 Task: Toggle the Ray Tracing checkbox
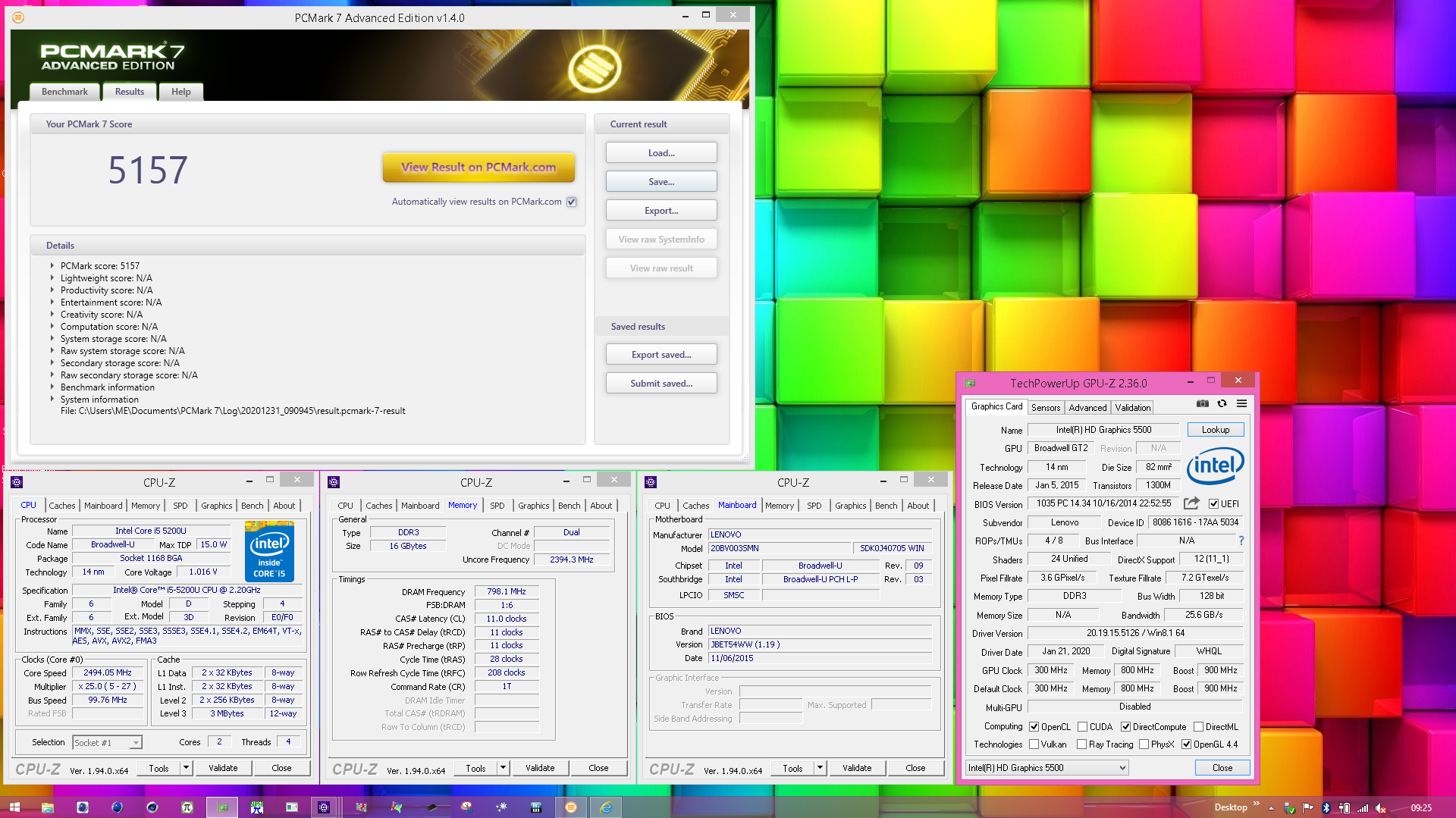click(1081, 744)
